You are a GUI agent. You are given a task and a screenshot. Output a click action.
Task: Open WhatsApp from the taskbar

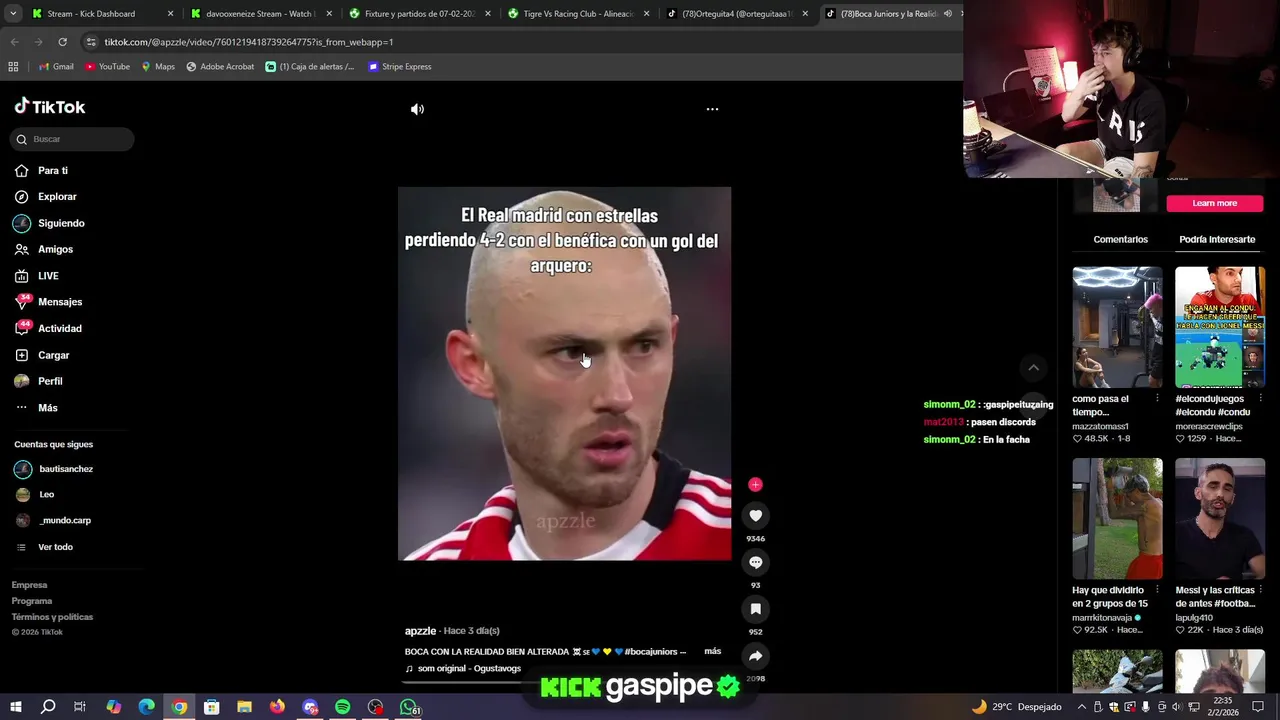pyautogui.click(x=410, y=707)
